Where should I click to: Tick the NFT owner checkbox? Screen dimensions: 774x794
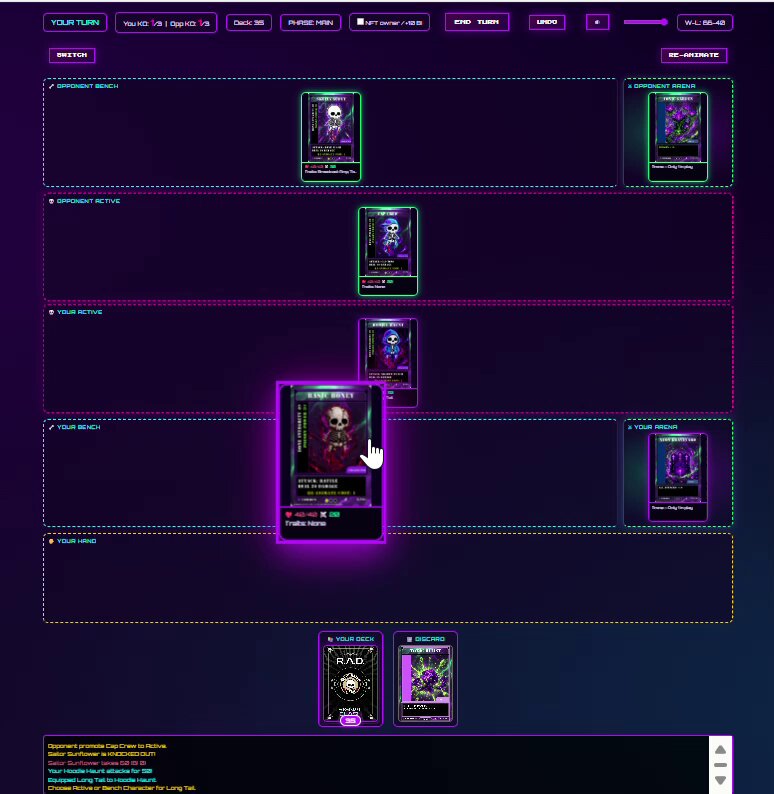coord(360,22)
